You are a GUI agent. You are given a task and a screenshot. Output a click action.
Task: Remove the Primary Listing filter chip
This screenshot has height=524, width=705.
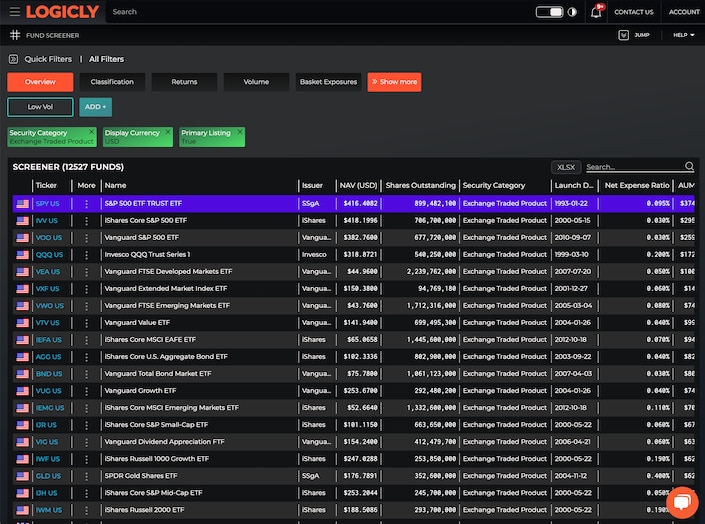coord(240,132)
